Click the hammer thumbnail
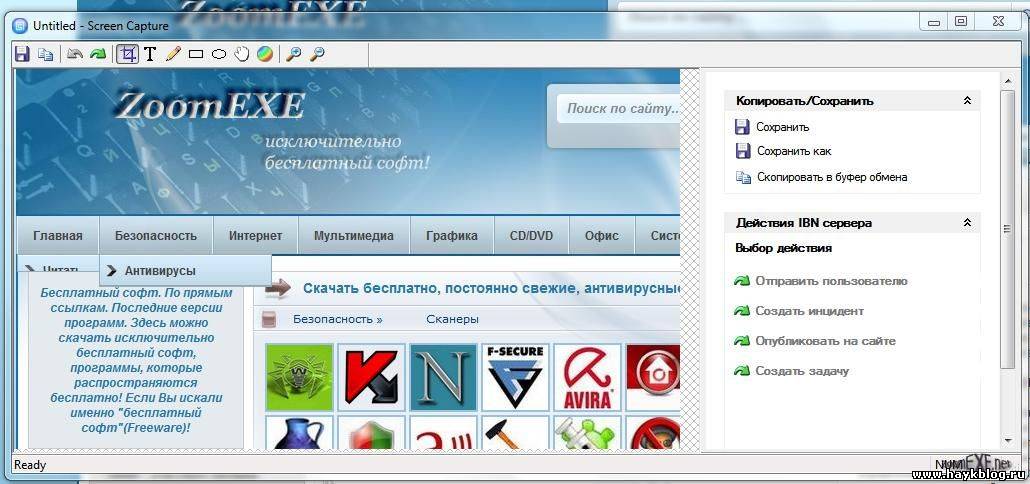The height and width of the screenshot is (484, 1030). [x=515, y=433]
